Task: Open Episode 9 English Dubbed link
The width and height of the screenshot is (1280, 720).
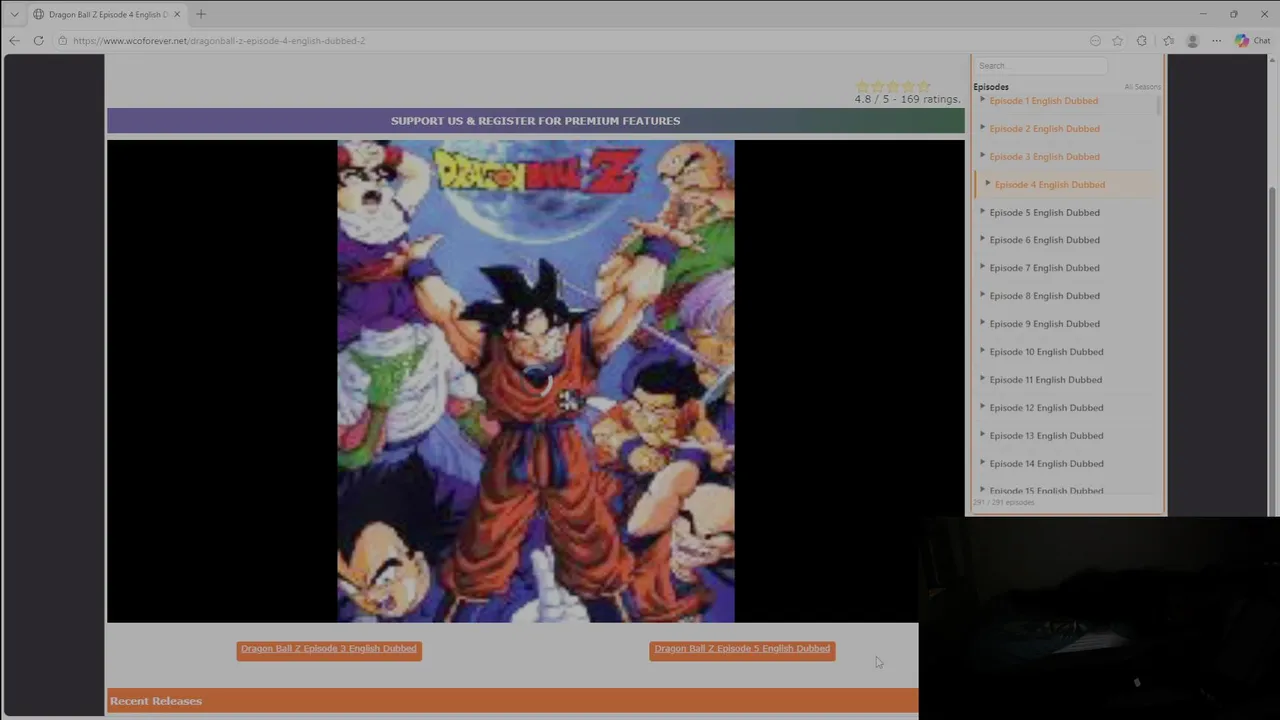Action: tap(1044, 324)
